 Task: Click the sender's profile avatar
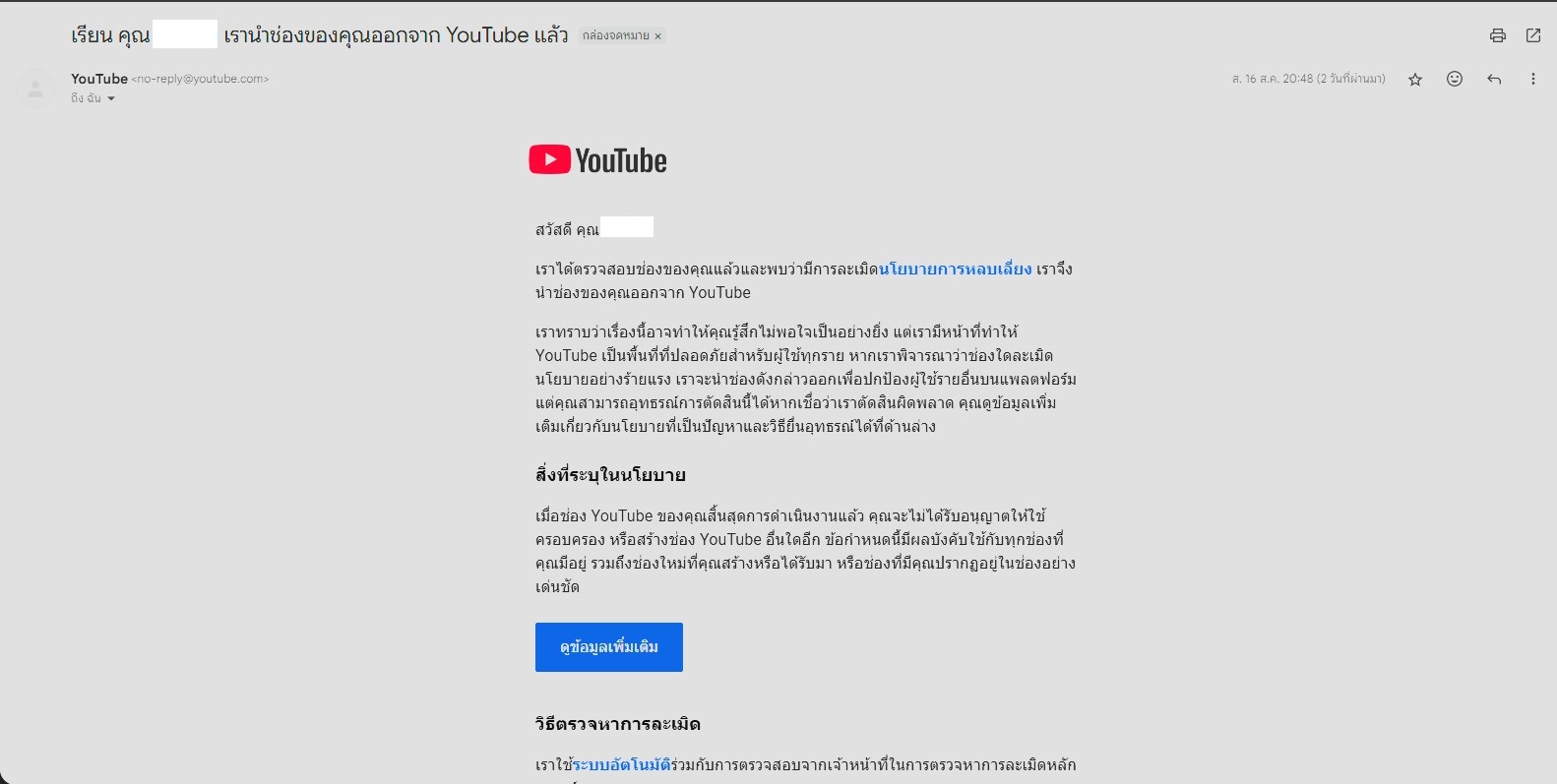(x=35, y=89)
